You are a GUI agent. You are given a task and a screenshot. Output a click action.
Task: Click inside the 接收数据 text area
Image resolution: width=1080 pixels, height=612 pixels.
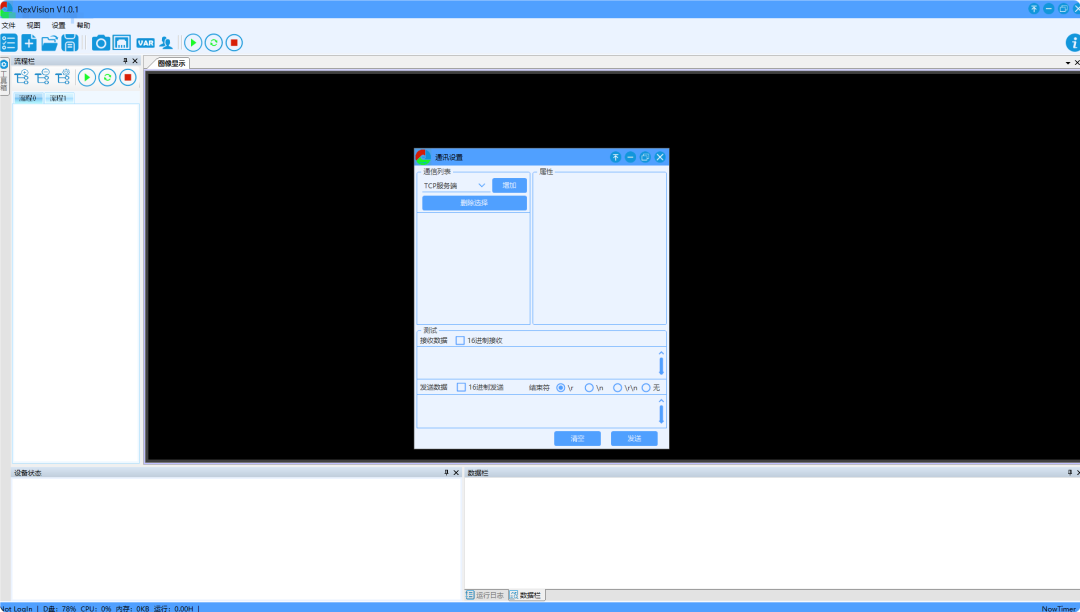point(537,363)
